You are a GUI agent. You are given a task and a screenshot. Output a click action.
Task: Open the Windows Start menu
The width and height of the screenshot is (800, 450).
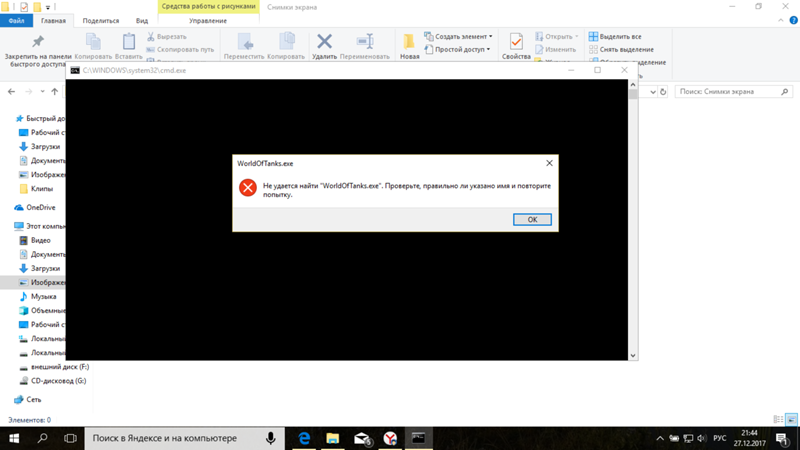[x=14, y=438]
